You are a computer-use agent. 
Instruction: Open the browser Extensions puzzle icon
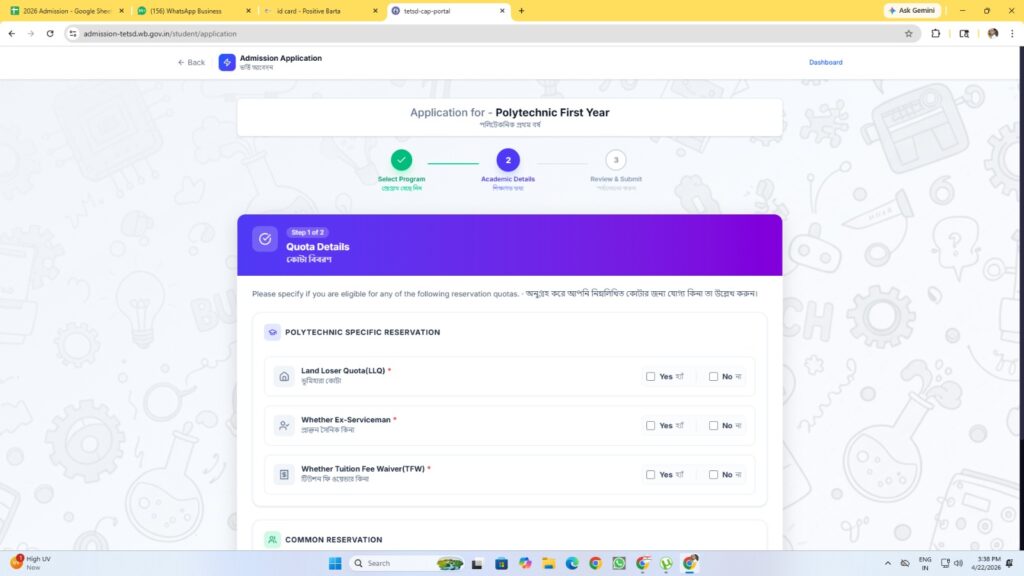click(x=936, y=33)
